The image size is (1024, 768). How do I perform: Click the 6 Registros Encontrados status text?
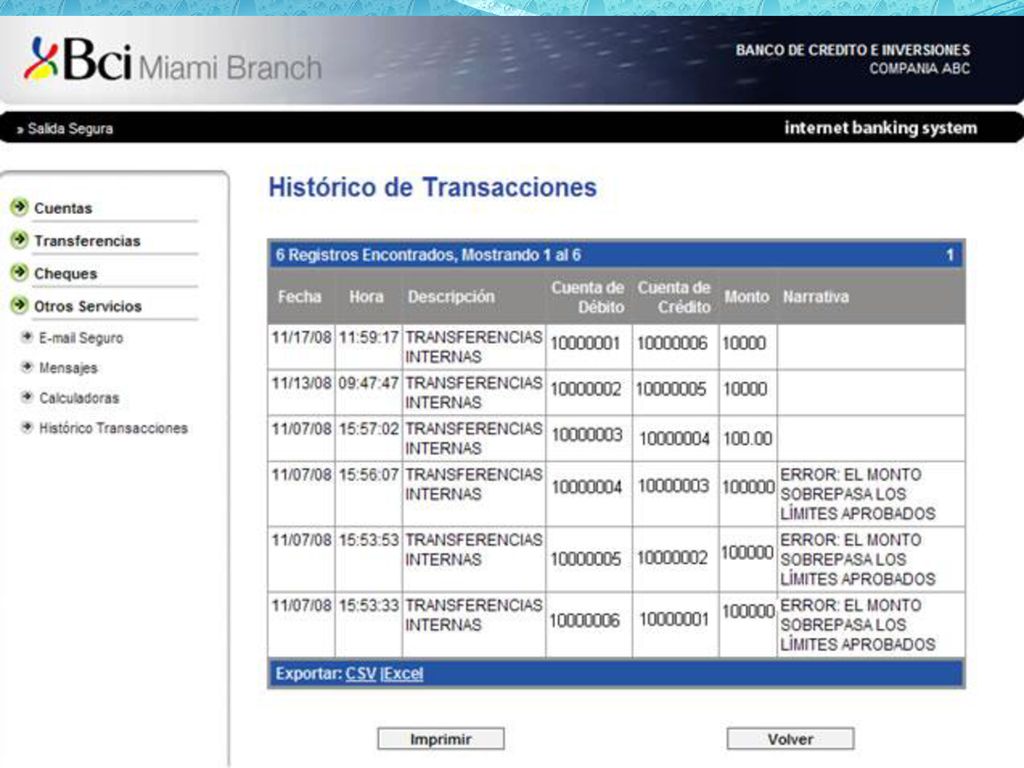click(428, 255)
